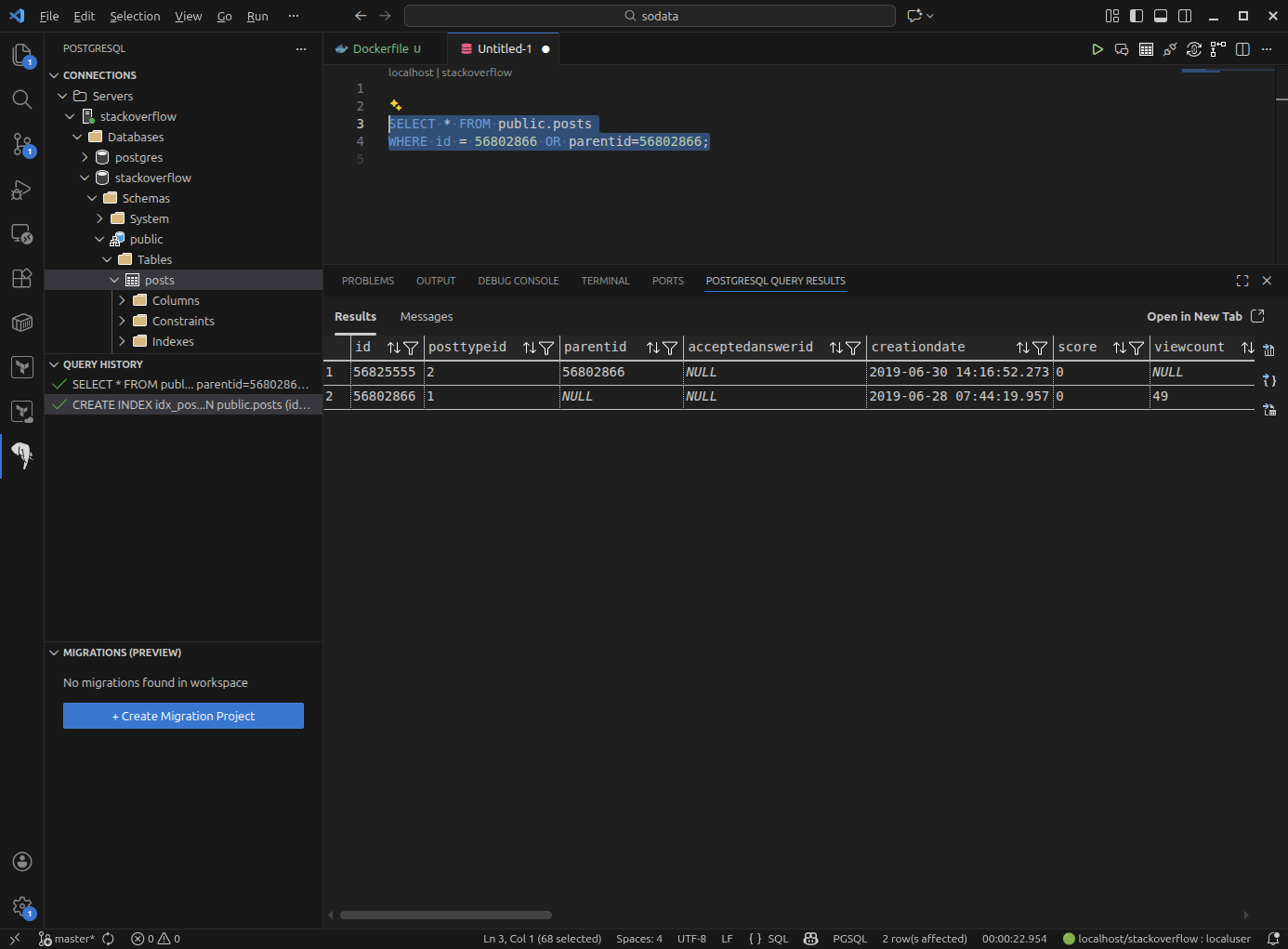The image size is (1288, 949).
Task: Sort the creationdate column
Action: 1022,348
